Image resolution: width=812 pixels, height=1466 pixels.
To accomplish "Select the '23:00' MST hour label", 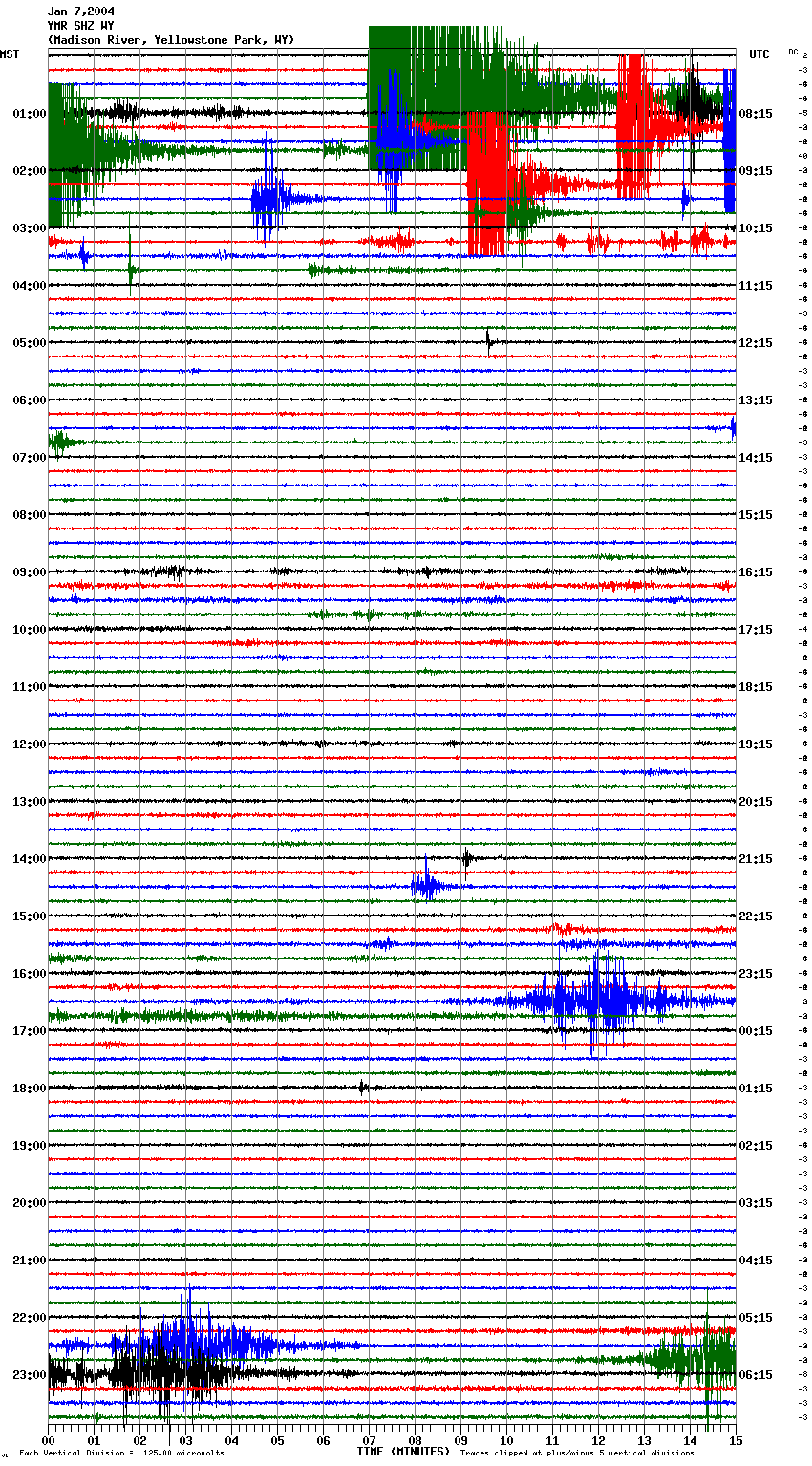I will [x=30, y=1375].
